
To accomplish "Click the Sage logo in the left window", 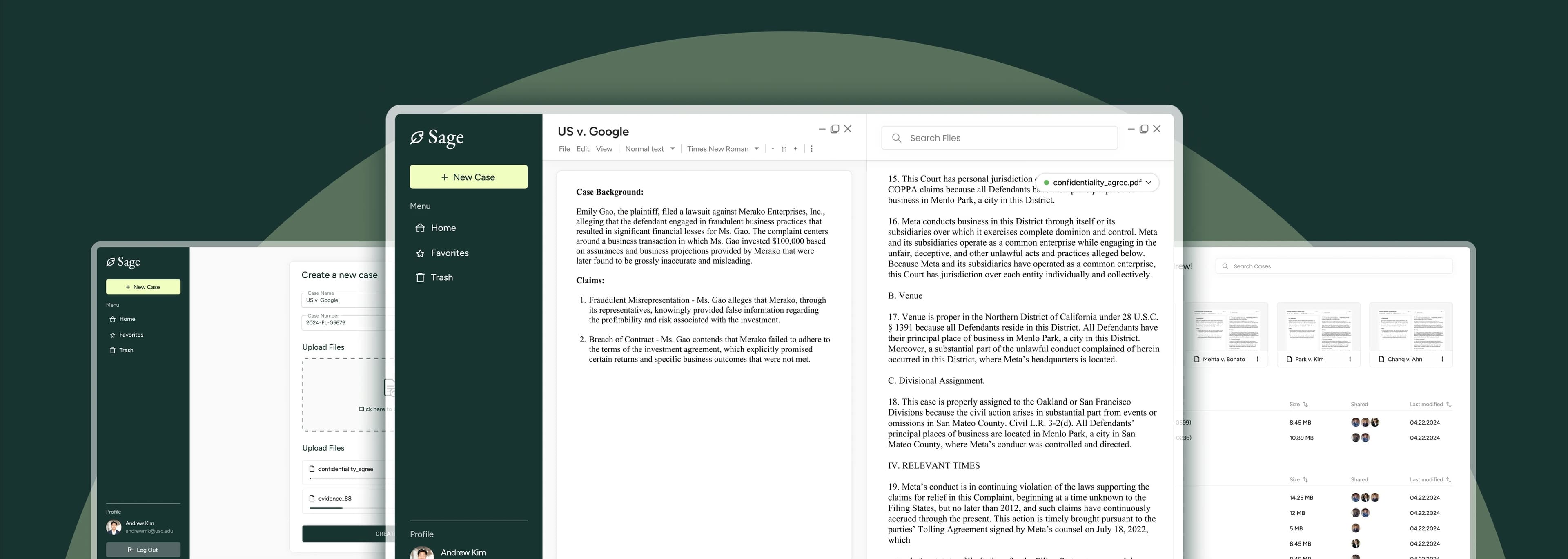I will tap(123, 262).
